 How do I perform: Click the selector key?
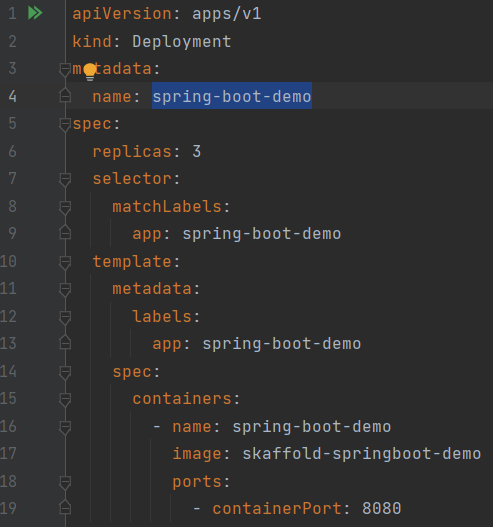click(132, 179)
